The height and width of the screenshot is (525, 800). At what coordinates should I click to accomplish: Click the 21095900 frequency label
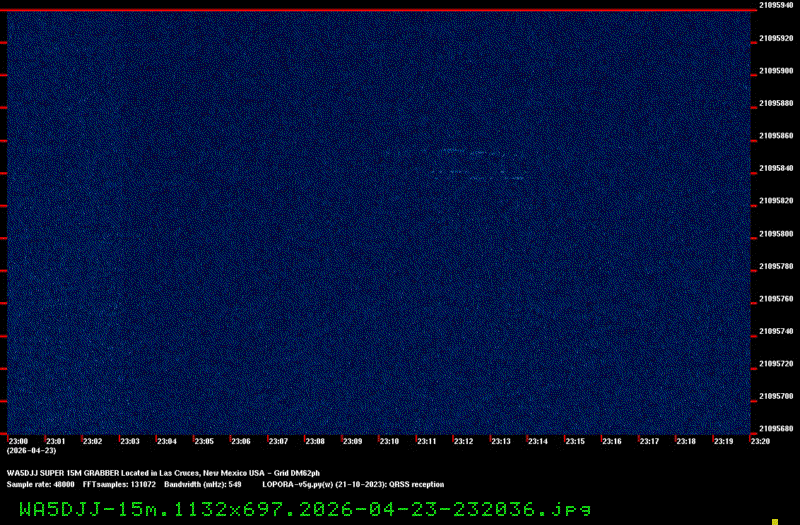[776, 71]
